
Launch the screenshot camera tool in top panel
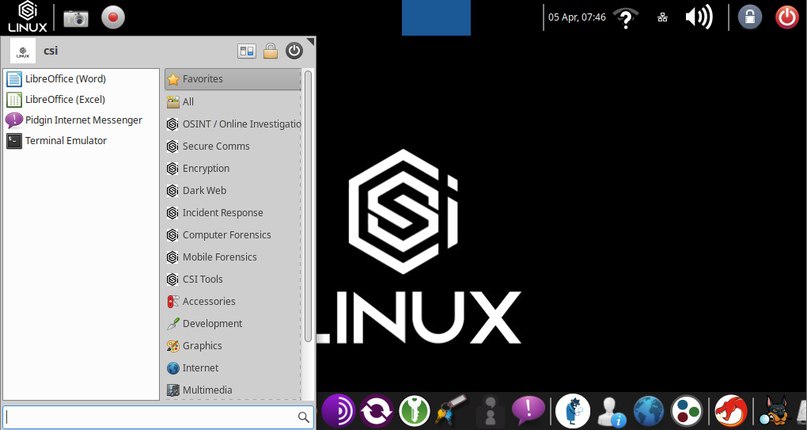(x=76, y=18)
